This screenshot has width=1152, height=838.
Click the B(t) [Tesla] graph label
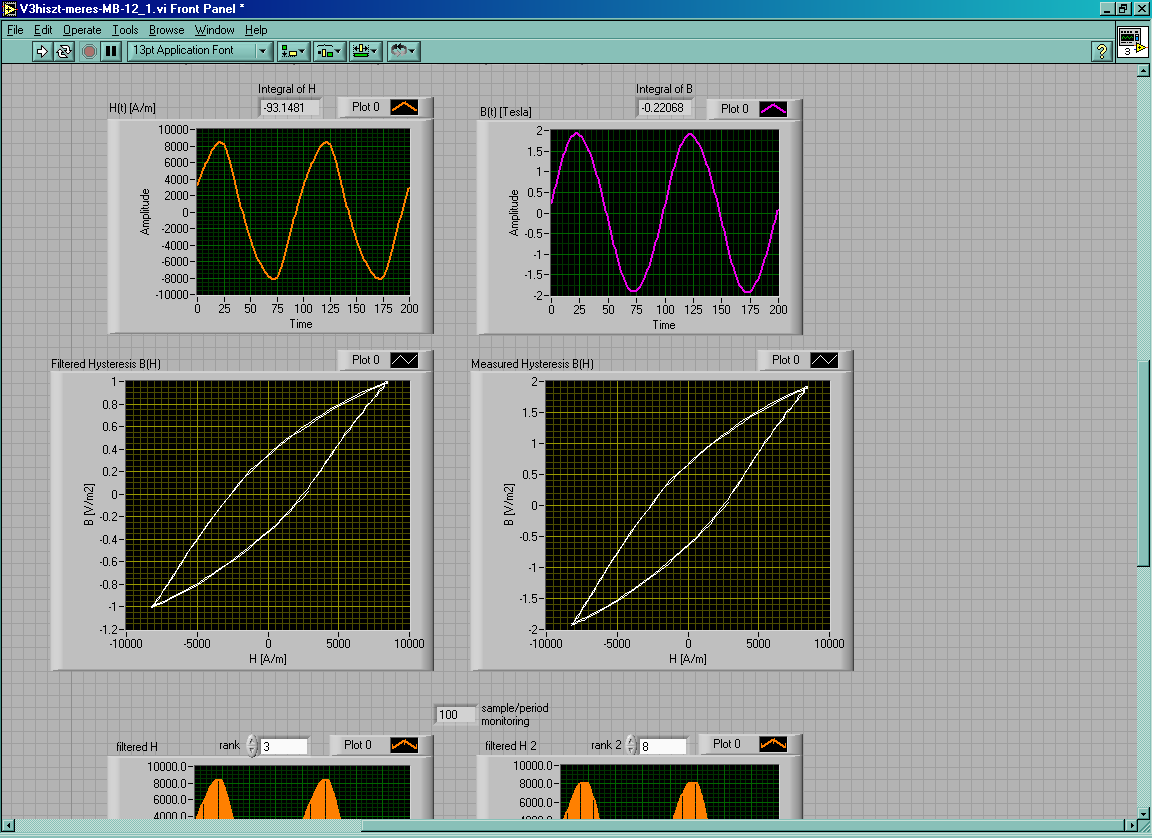tap(505, 112)
